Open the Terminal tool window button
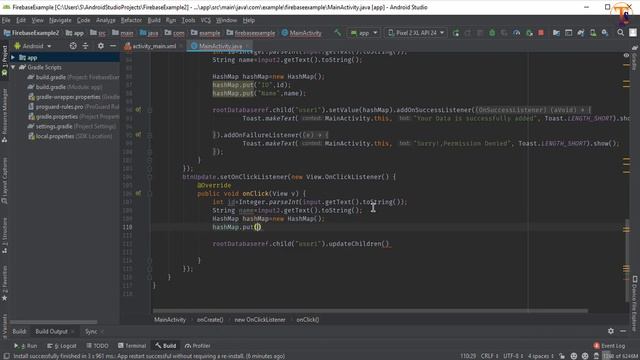The width and height of the screenshot is (640, 360). point(132,346)
